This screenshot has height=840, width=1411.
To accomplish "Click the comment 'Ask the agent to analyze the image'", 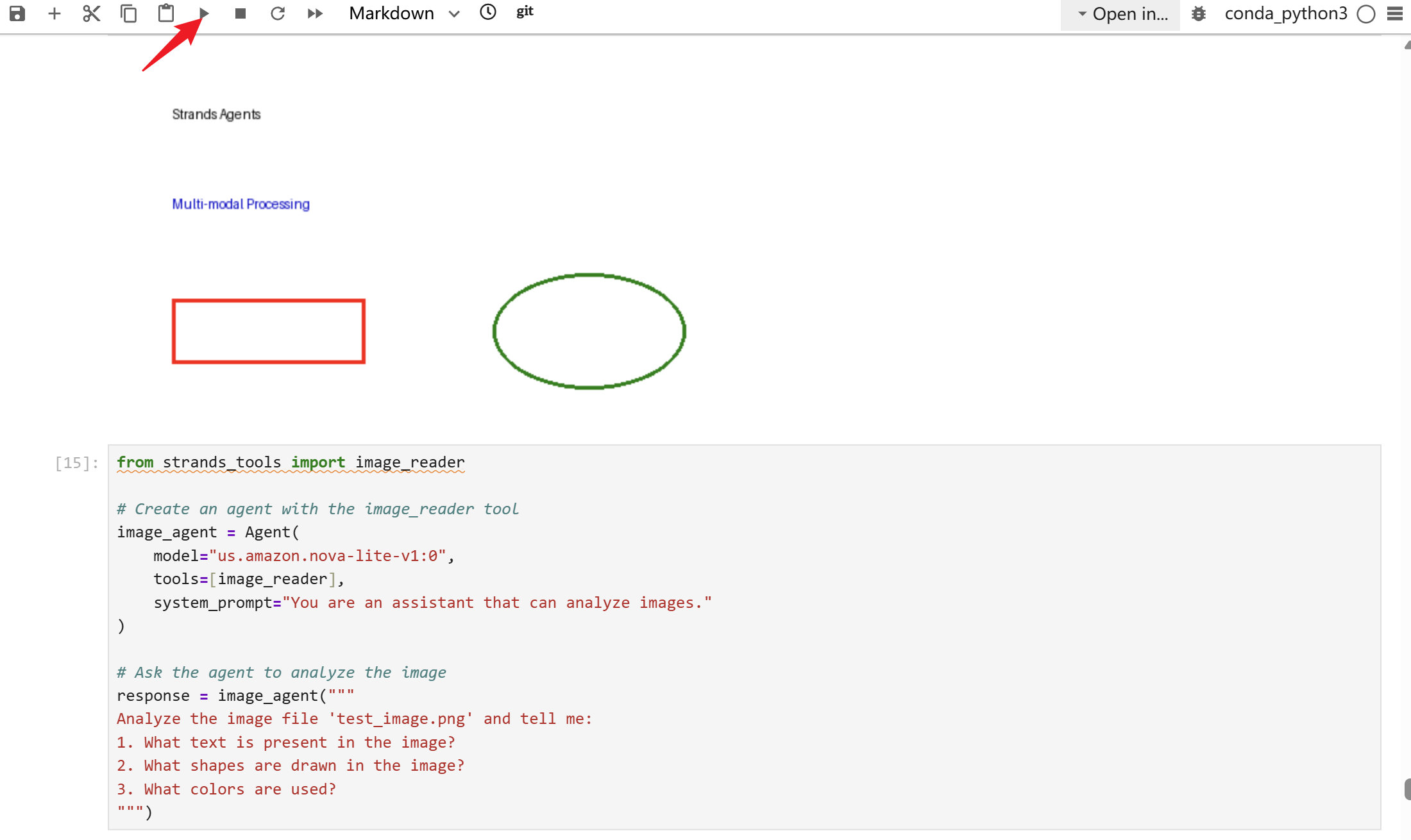I will pyautogui.click(x=281, y=673).
